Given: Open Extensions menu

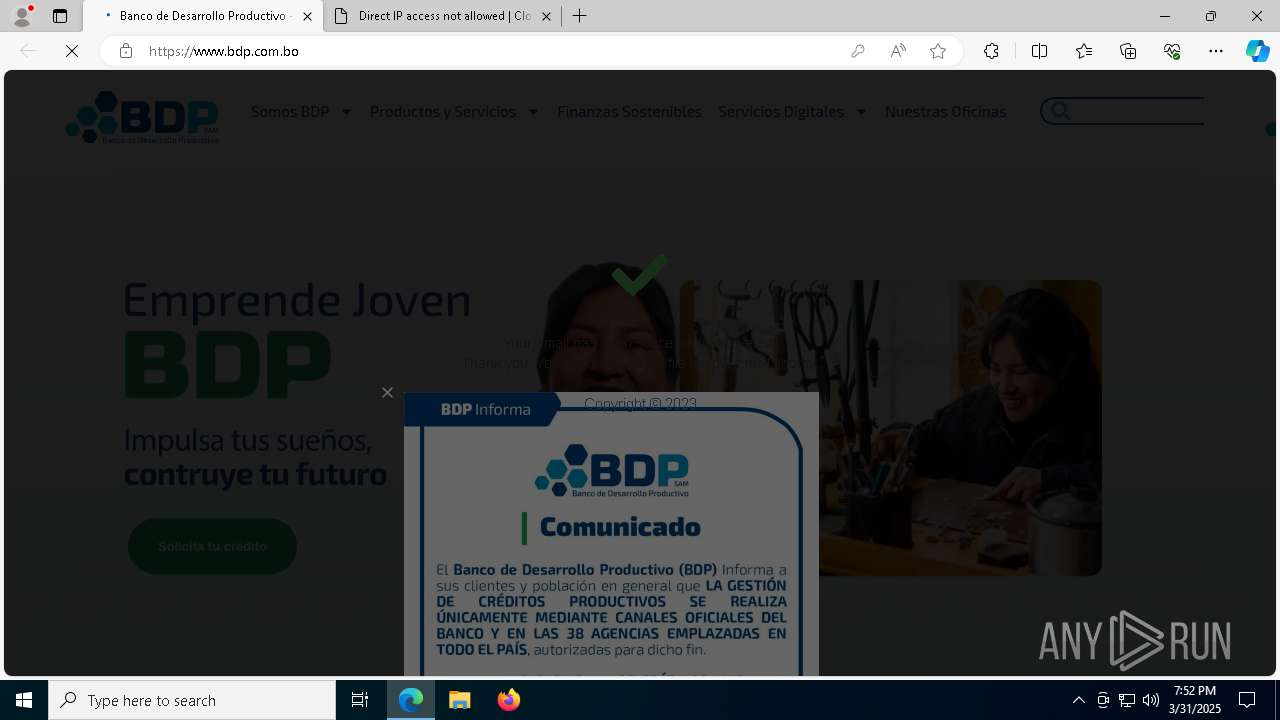Looking at the screenshot, I should (991, 51).
